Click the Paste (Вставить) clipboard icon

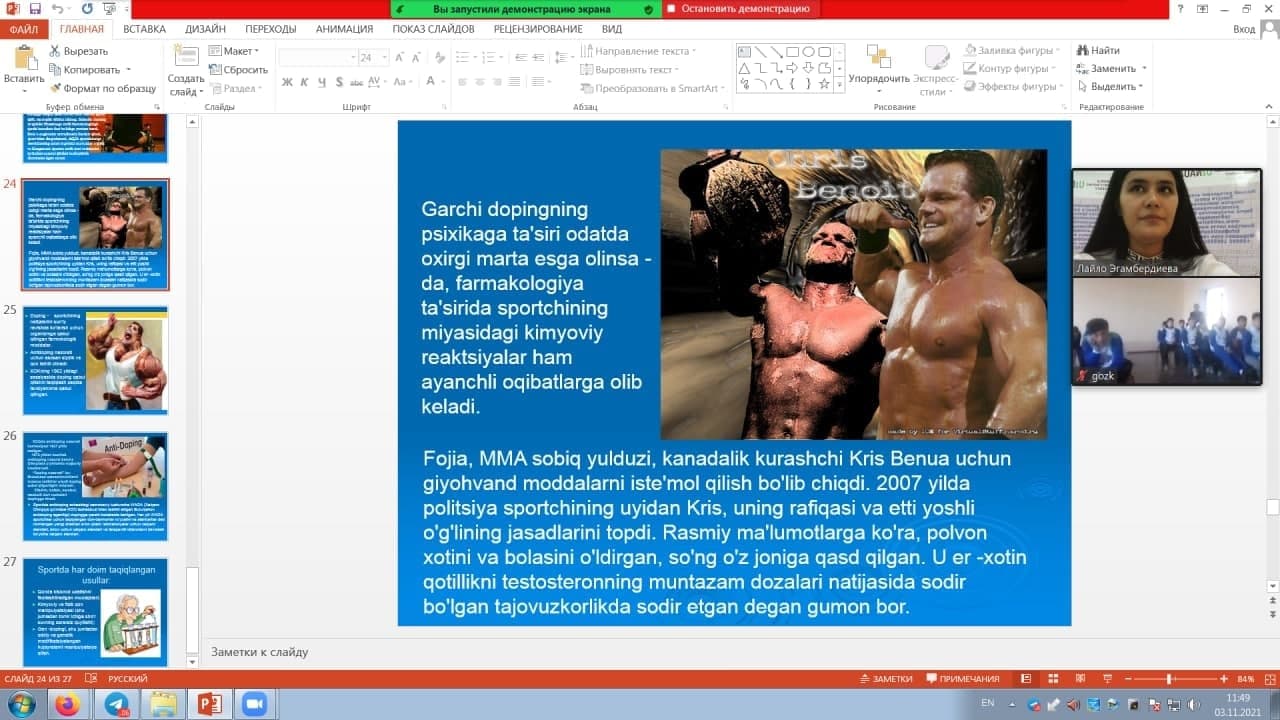click(x=24, y=57)
